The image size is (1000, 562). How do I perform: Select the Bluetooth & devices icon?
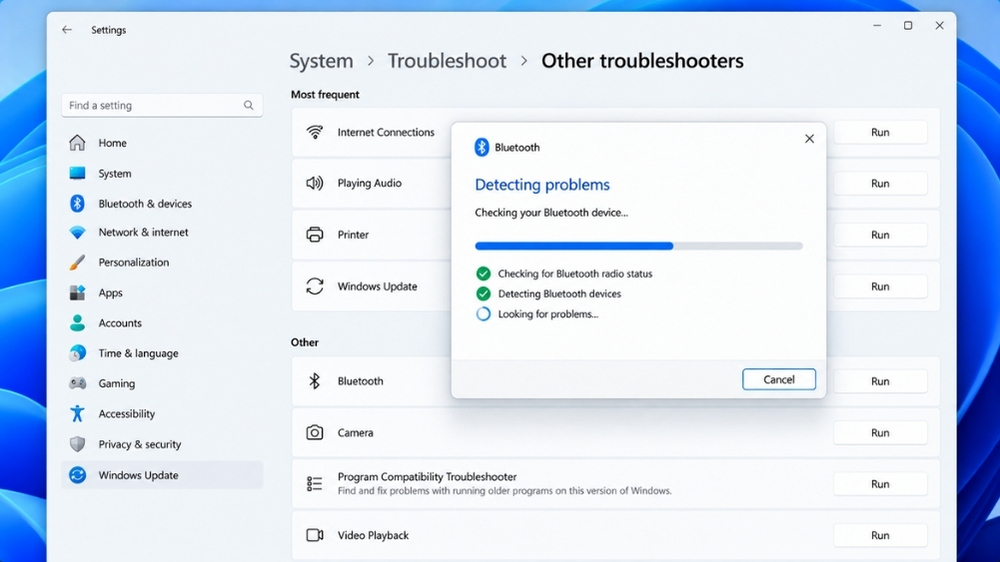[77, 203]
